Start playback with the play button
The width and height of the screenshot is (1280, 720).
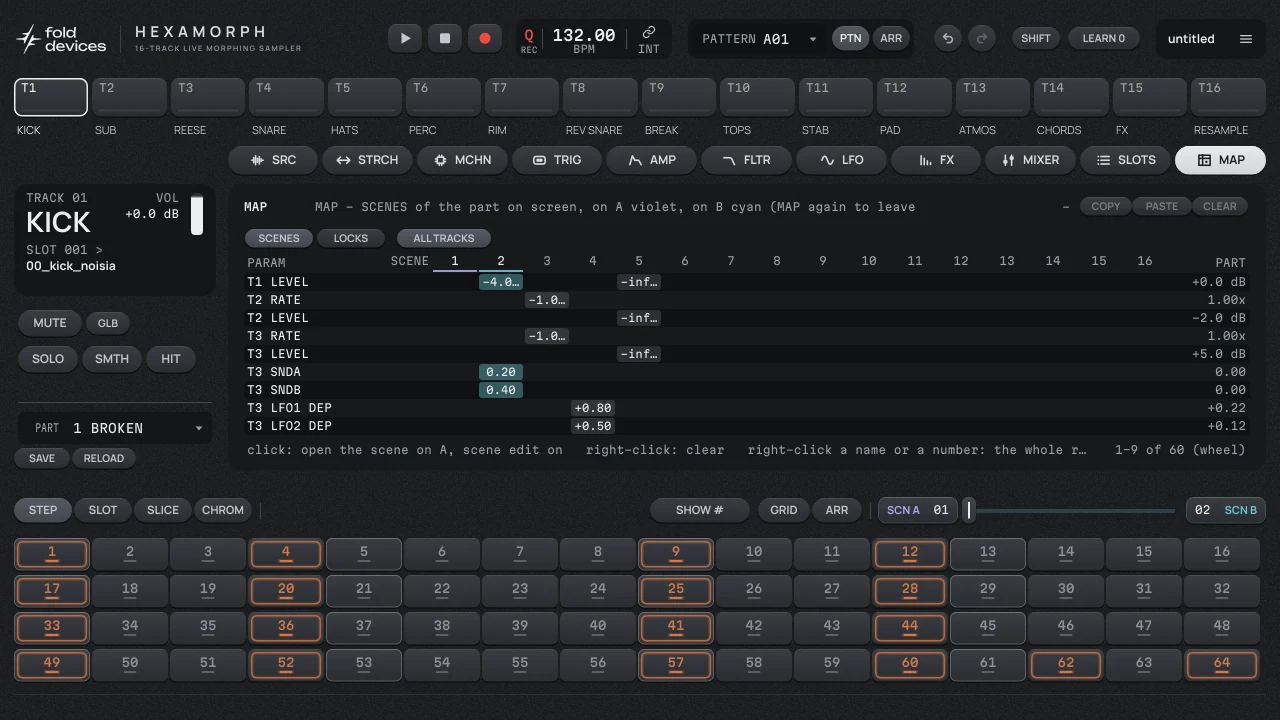click(405, 38)
